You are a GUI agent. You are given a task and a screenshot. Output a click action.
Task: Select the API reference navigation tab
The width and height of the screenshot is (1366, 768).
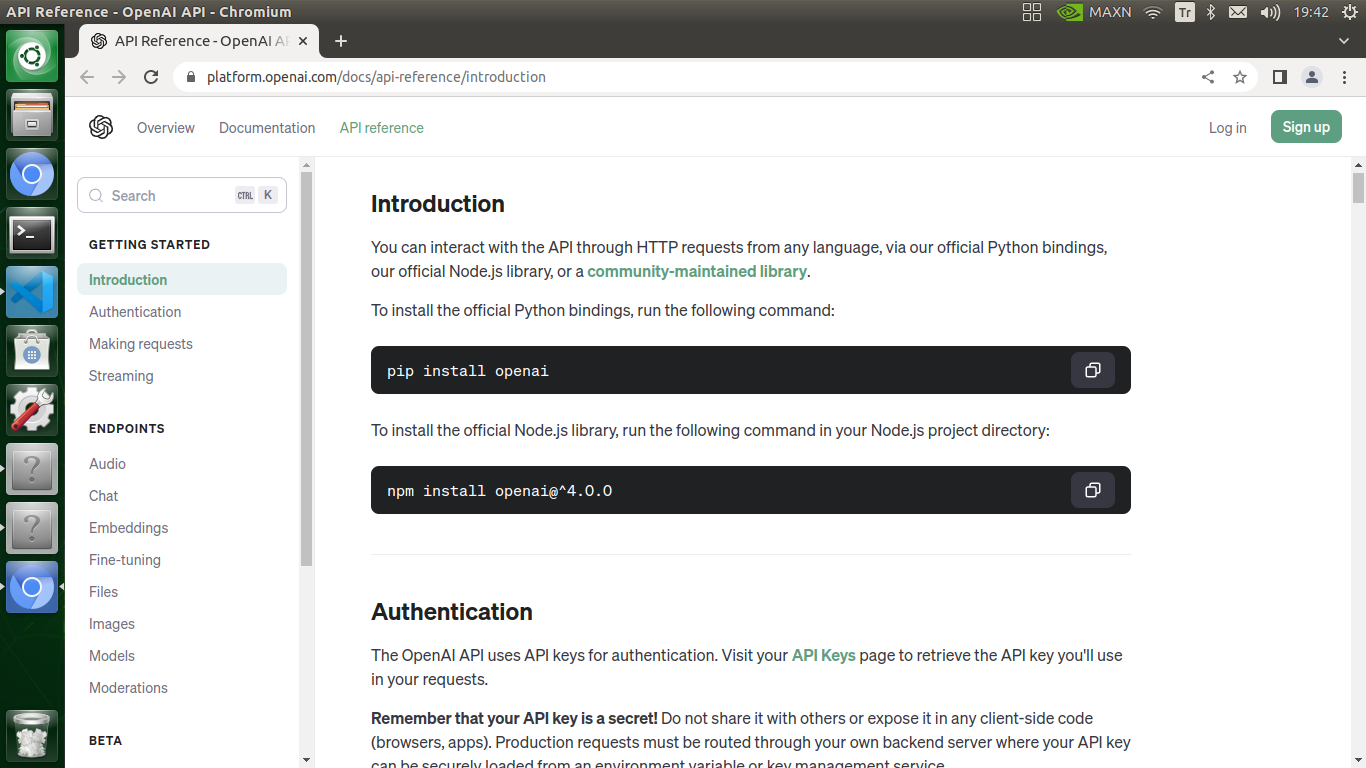click(x=382, y=128)
